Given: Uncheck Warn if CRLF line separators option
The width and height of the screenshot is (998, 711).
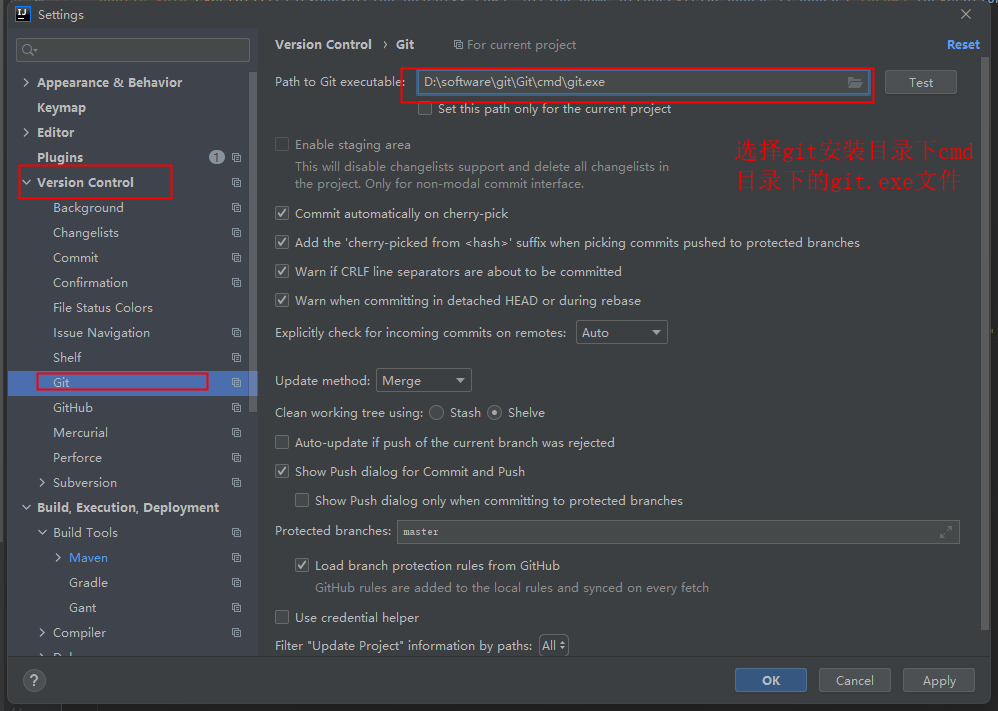Looking at the screenshot, I should coord(282,271).
